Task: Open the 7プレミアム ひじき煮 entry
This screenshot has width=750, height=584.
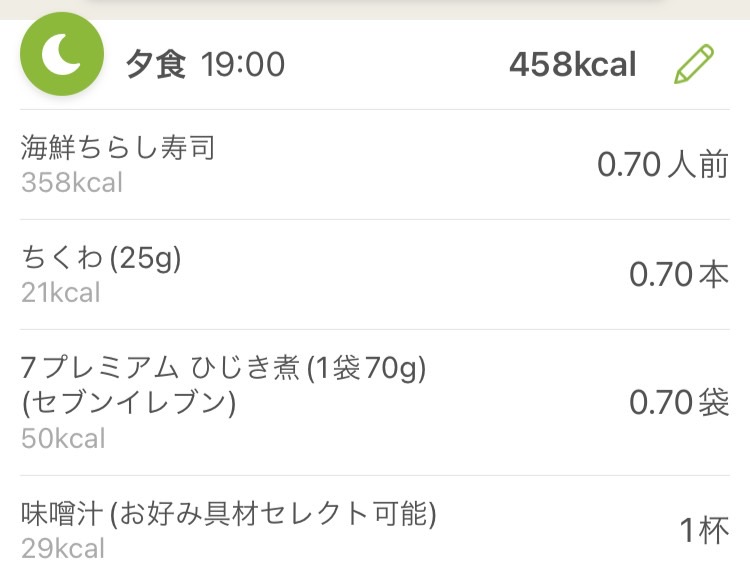Action: pyautogui.click(x=375, y=402)
